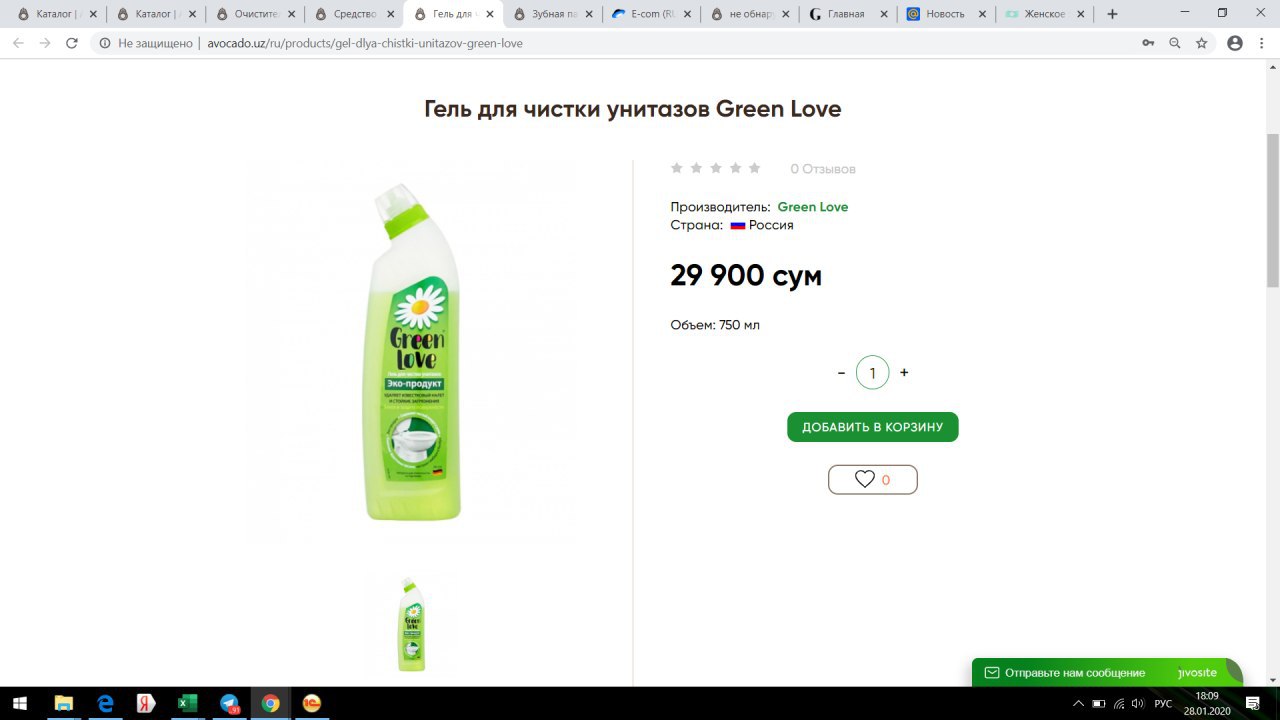
Task: Open Excel from the taskbar
Action: (188, 703)
